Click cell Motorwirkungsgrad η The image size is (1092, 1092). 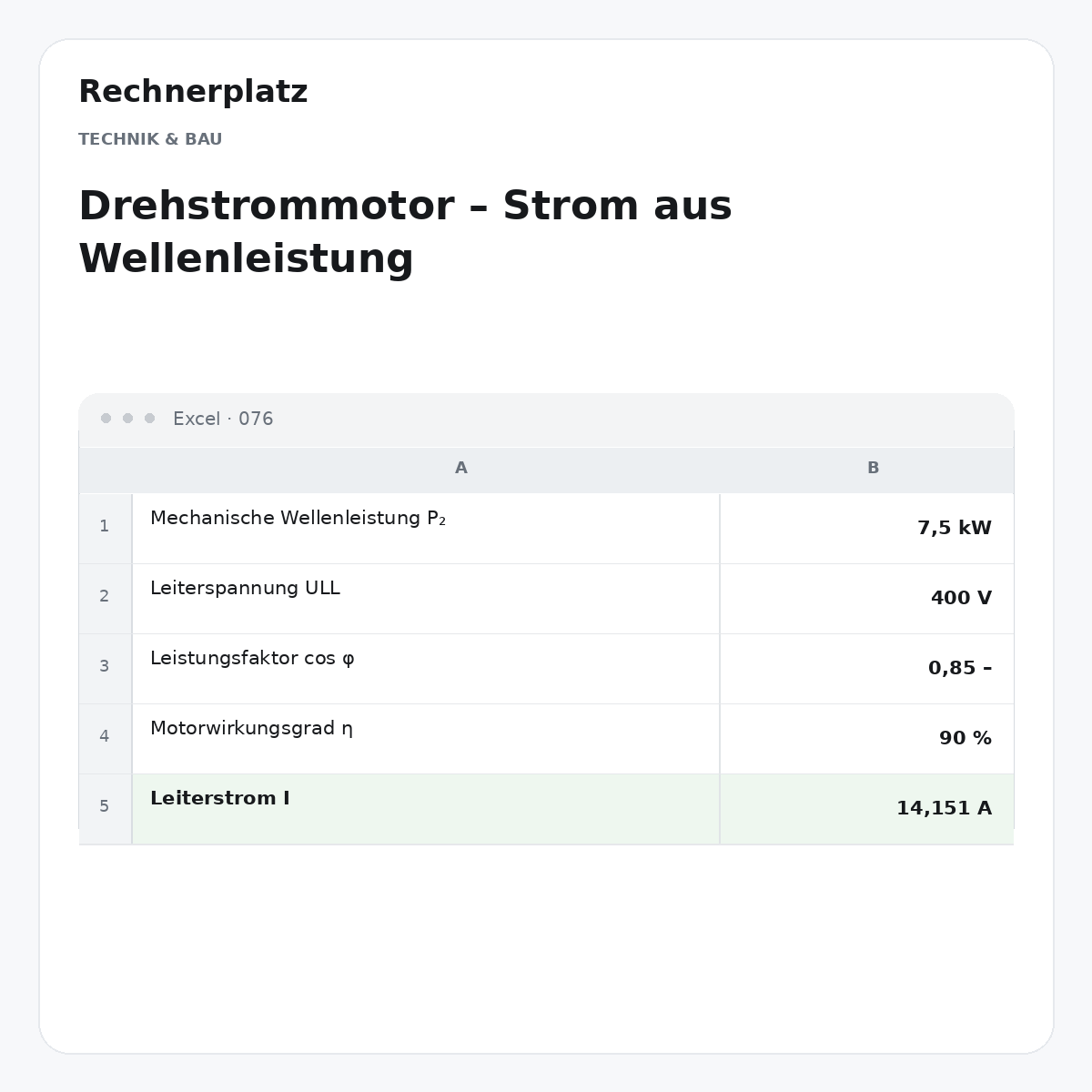[x=426, y=738]
